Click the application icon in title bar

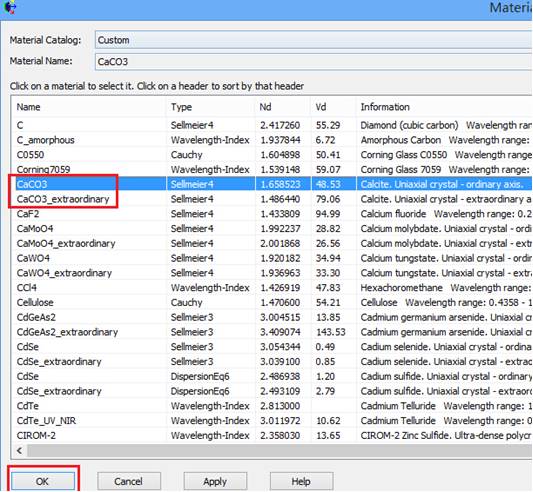click(x=10, y=7)
